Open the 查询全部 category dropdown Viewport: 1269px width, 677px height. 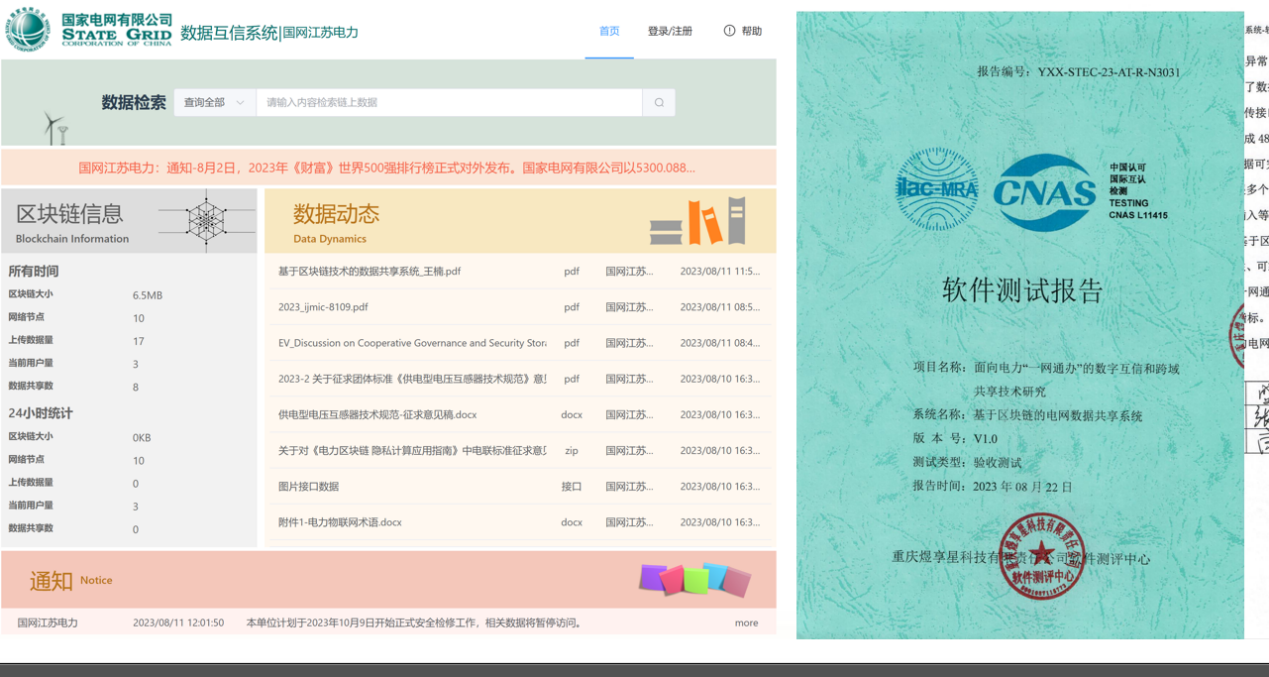[212, 102]
